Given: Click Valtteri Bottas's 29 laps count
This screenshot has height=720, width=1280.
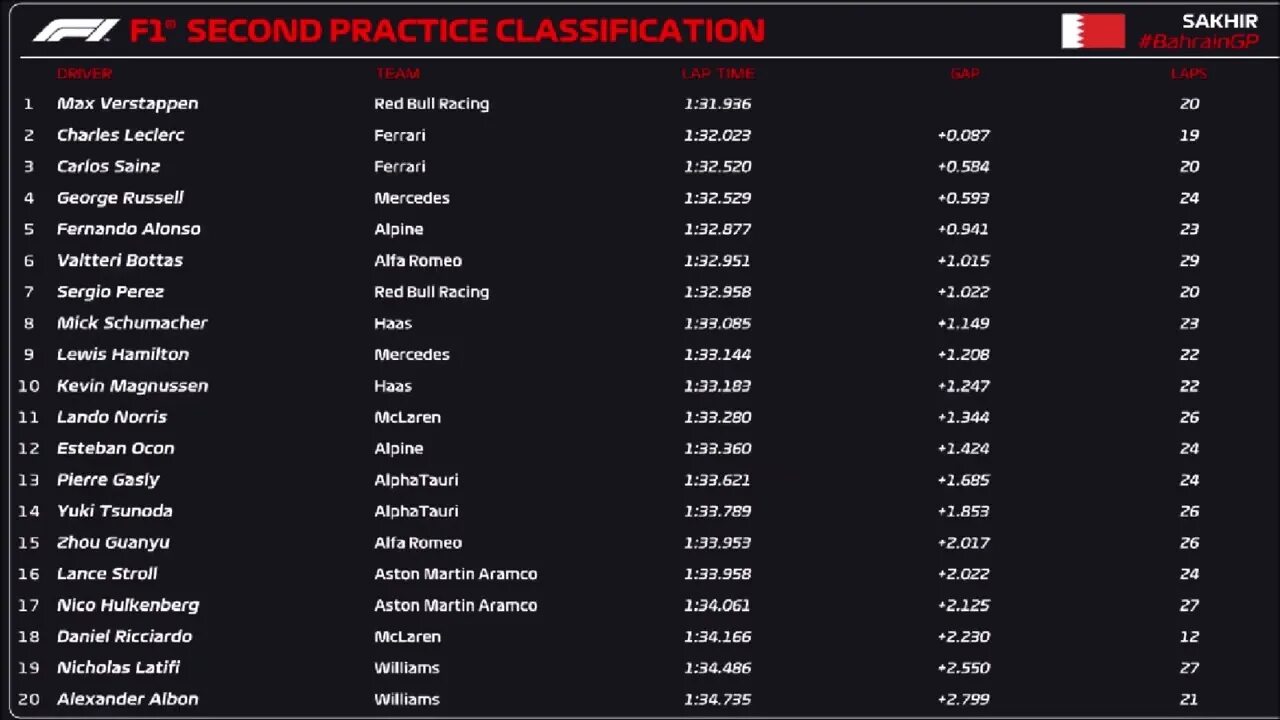Looking at the screenshot, I should click(x=1188, y=260).
